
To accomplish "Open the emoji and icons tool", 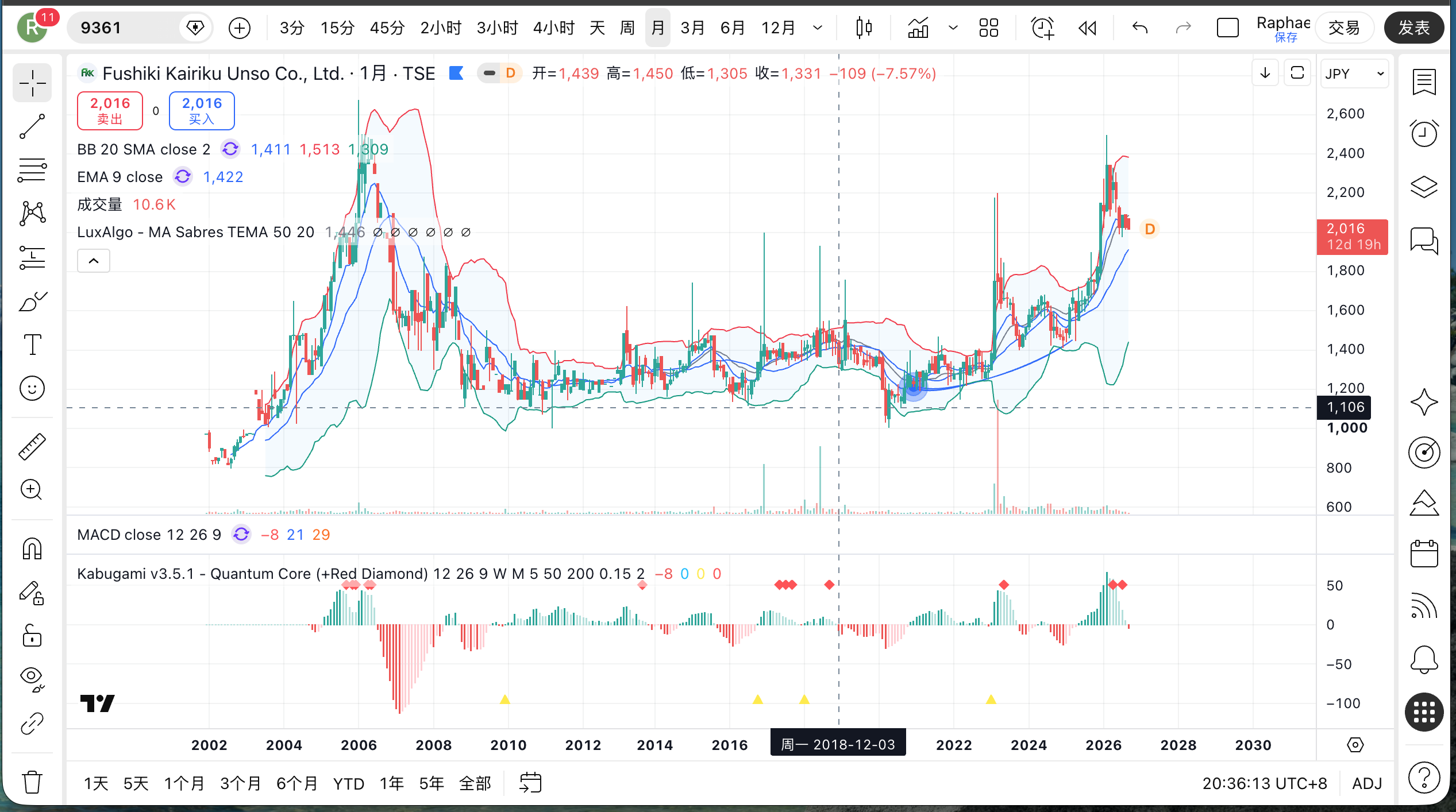I will pyautogui.click(x=32, y=388).
